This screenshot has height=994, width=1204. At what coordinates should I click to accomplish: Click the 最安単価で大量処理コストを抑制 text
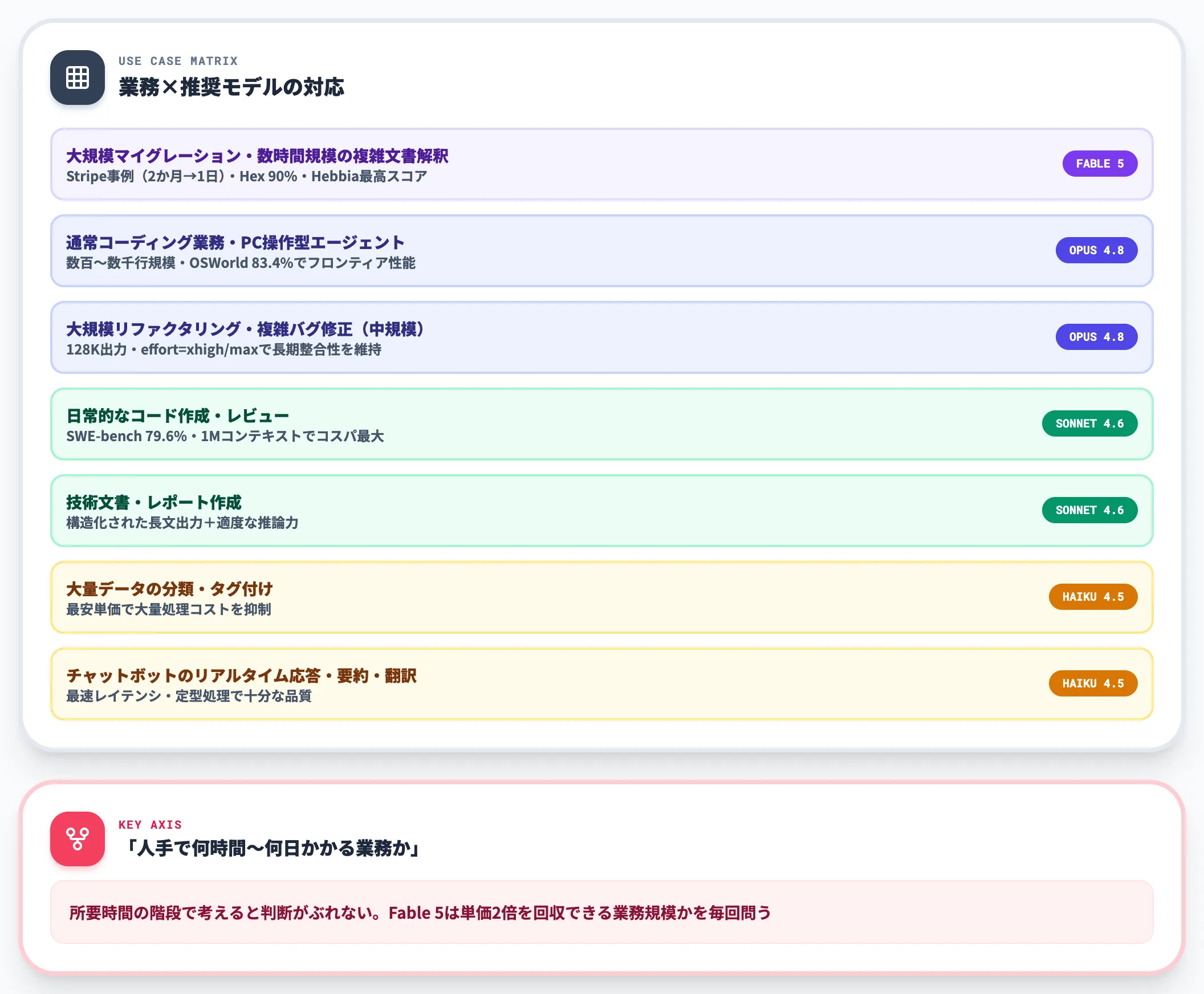(x=168, y=609)
